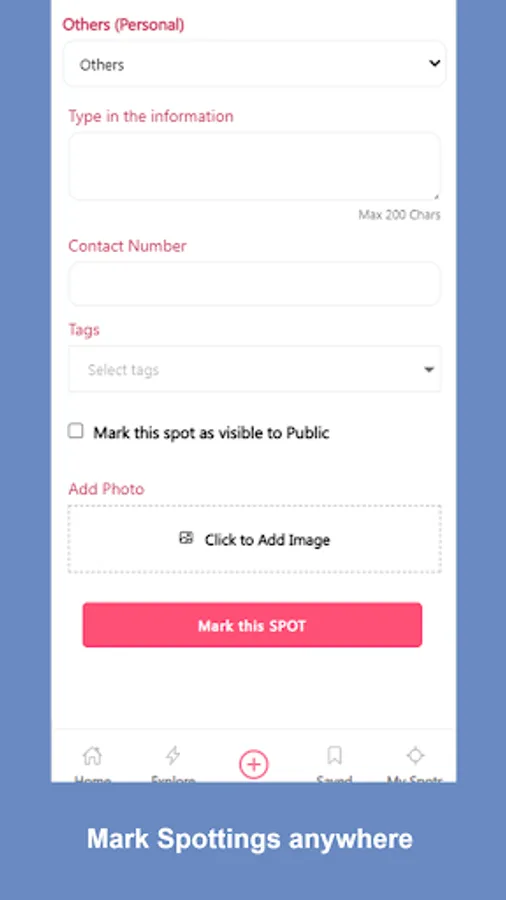Toggle Mark this spot visible to Public
The width and height of the screenshot is (506, 900).
pos(76,430)
